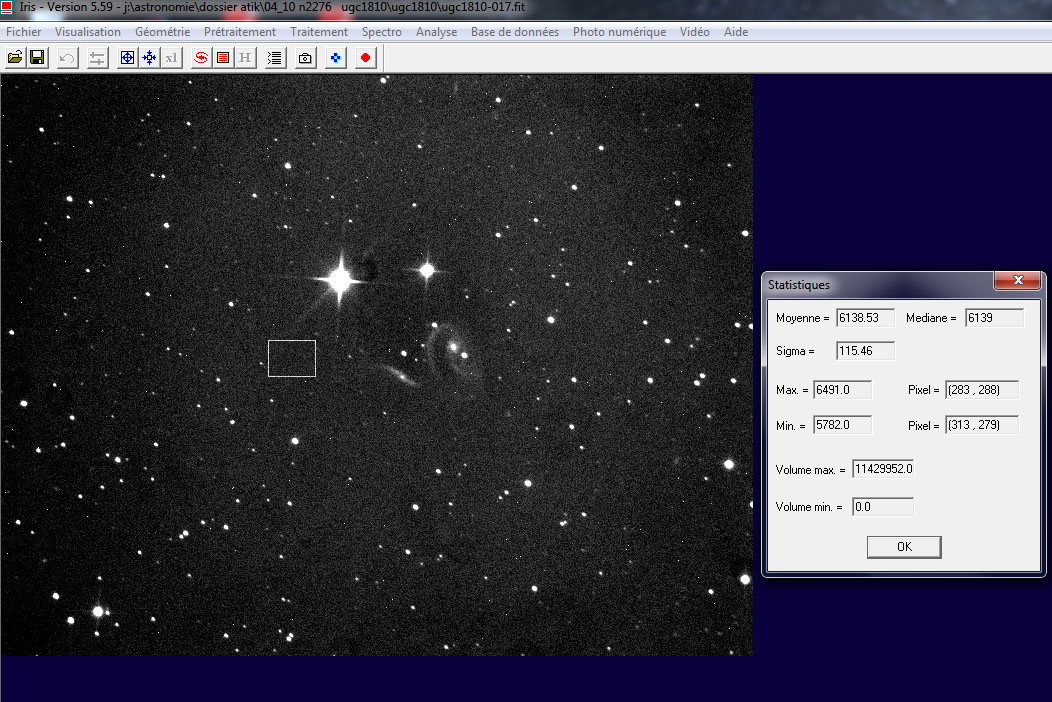Viewport: 1052px width, 702px height.
Task: Open the threshold sliders settings icon
Action: (x=97, y=58)
